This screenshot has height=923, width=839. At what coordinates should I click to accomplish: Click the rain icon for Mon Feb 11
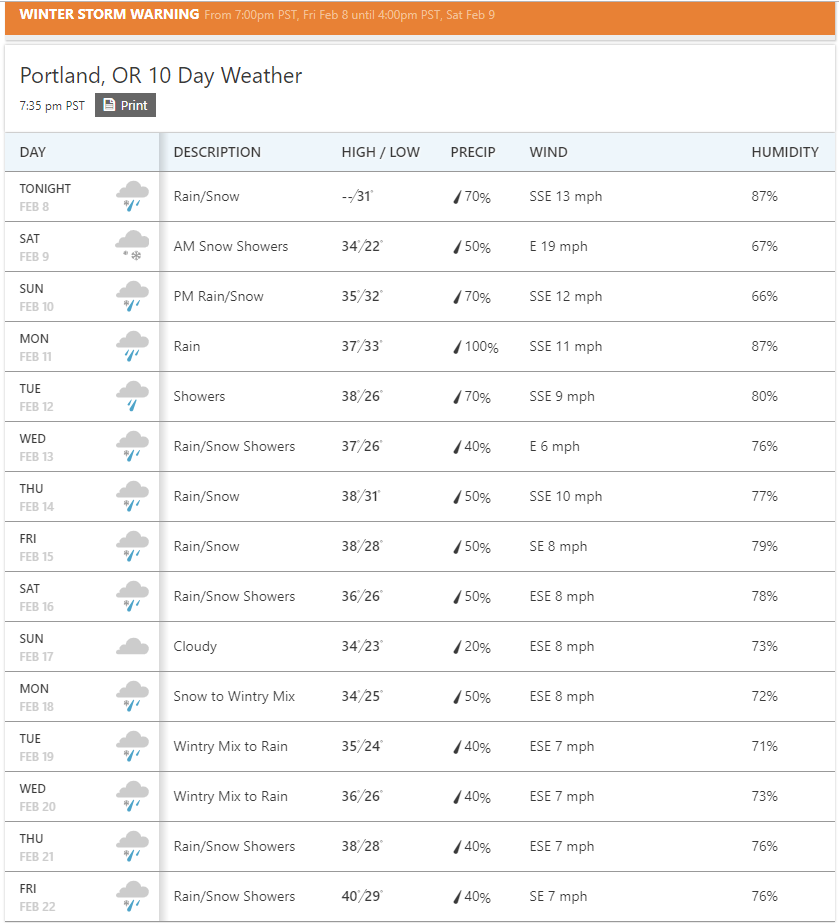[132, 346]
